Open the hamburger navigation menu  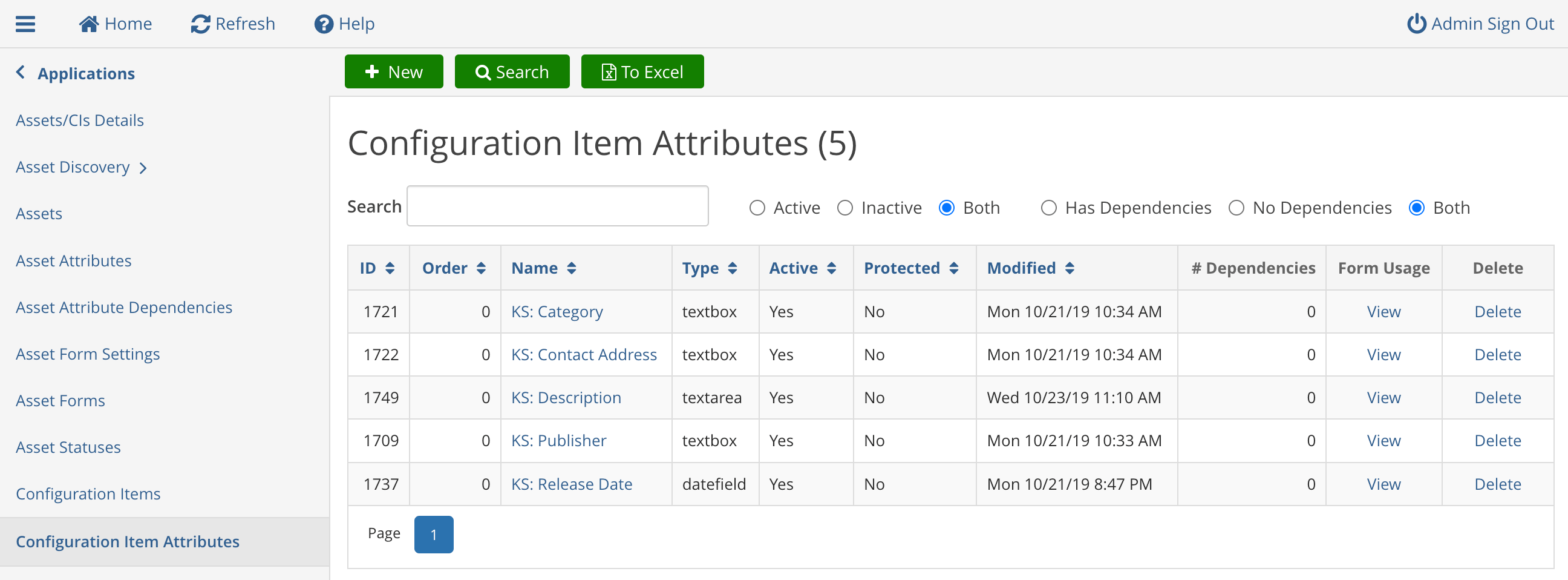point(25,24)
